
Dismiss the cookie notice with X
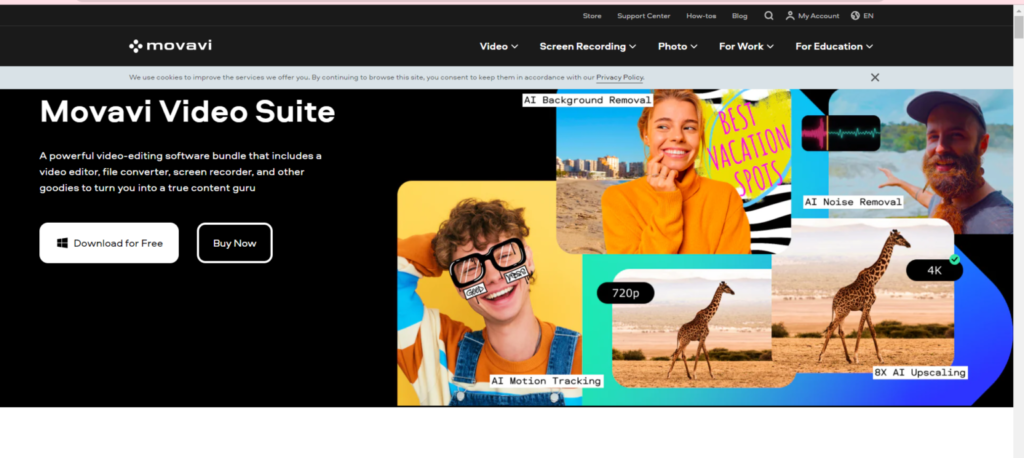(875, 77)
